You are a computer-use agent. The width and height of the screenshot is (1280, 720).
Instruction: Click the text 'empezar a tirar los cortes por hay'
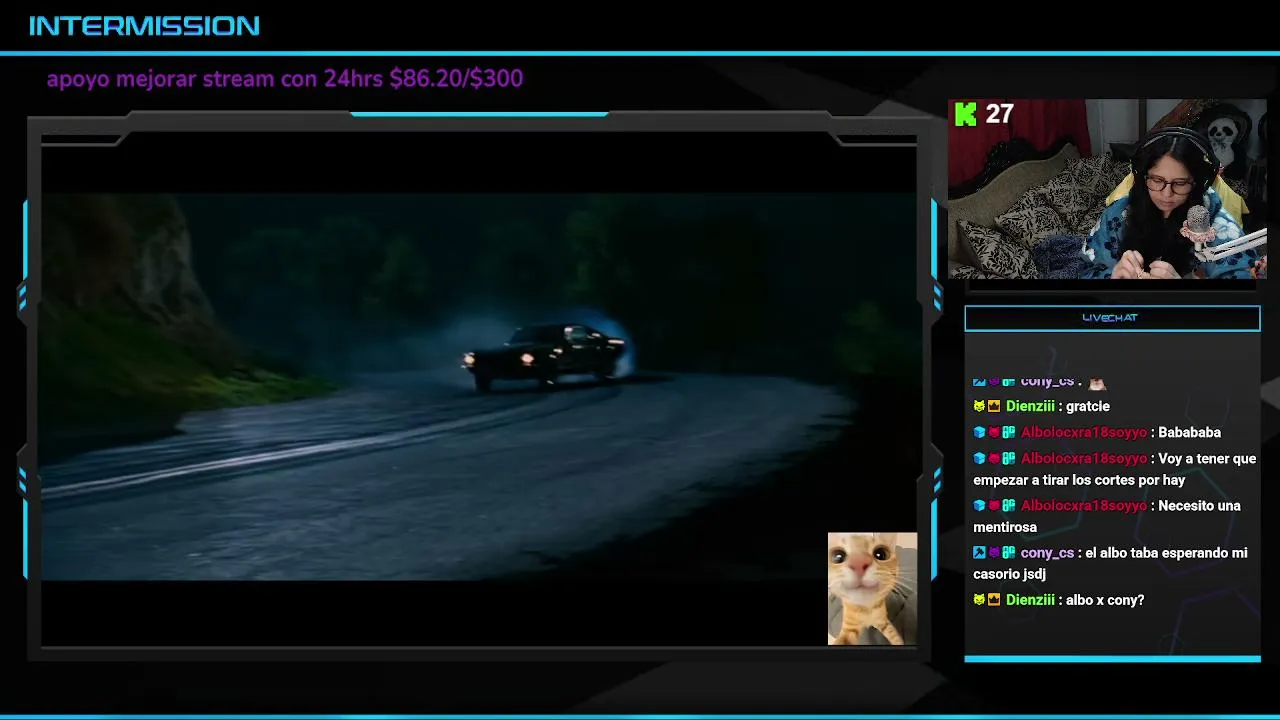click(x=1079, y=480)
